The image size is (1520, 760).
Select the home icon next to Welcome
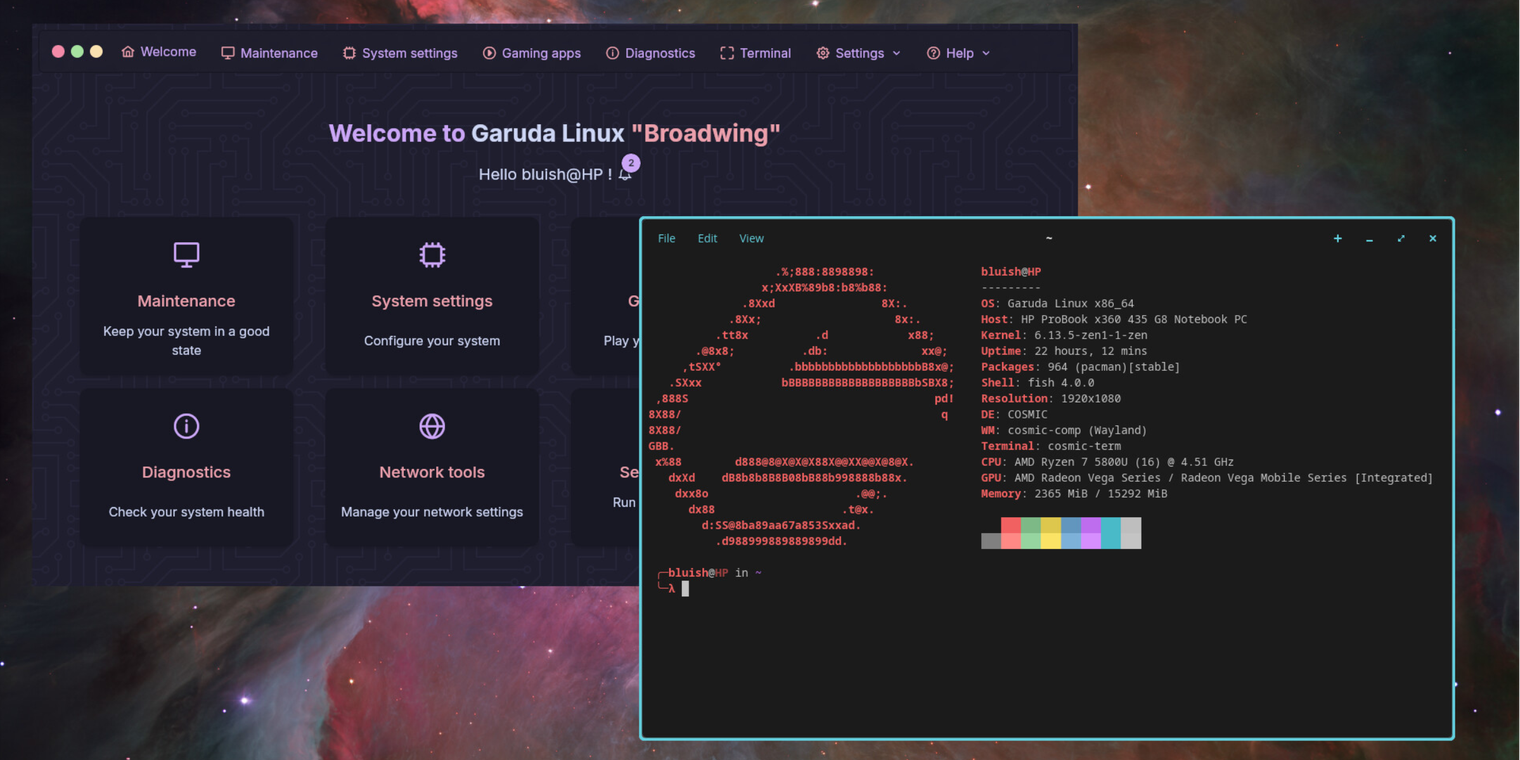127,52
